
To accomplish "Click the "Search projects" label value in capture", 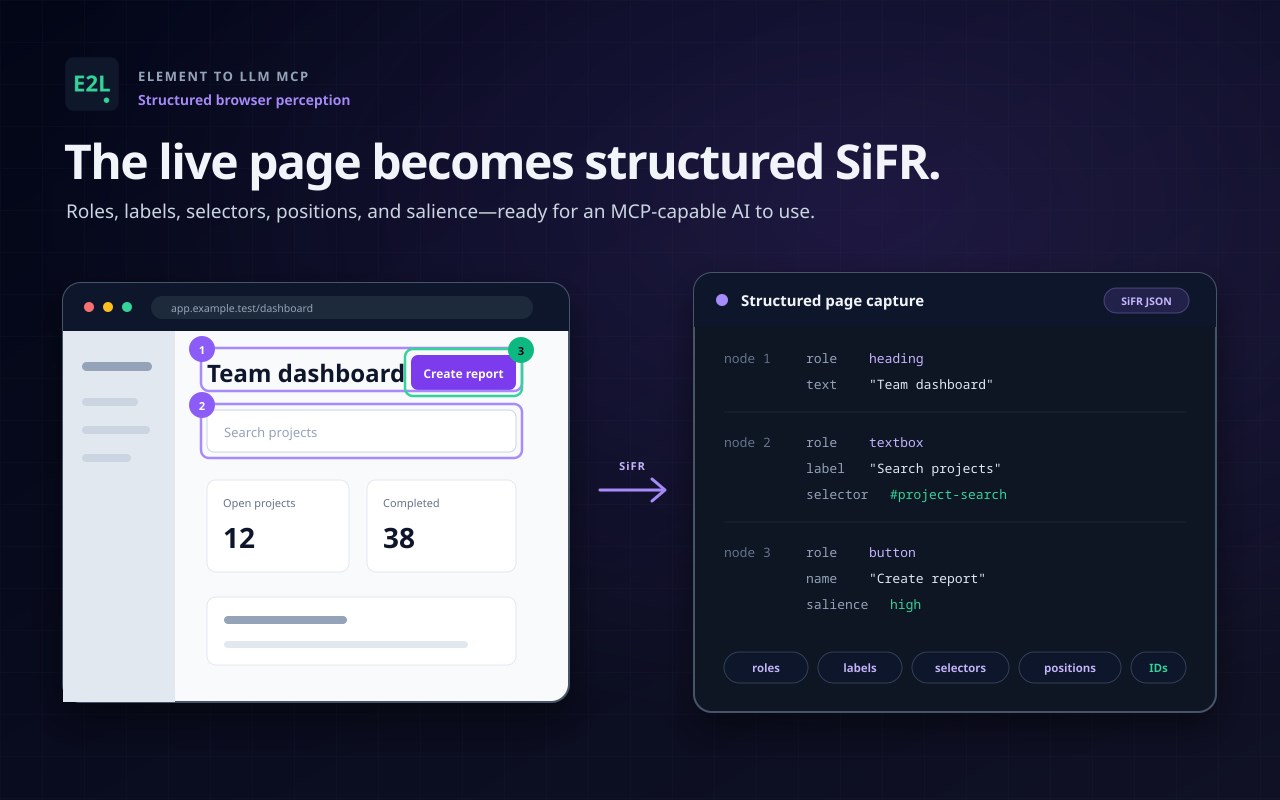I will point(935,469).
